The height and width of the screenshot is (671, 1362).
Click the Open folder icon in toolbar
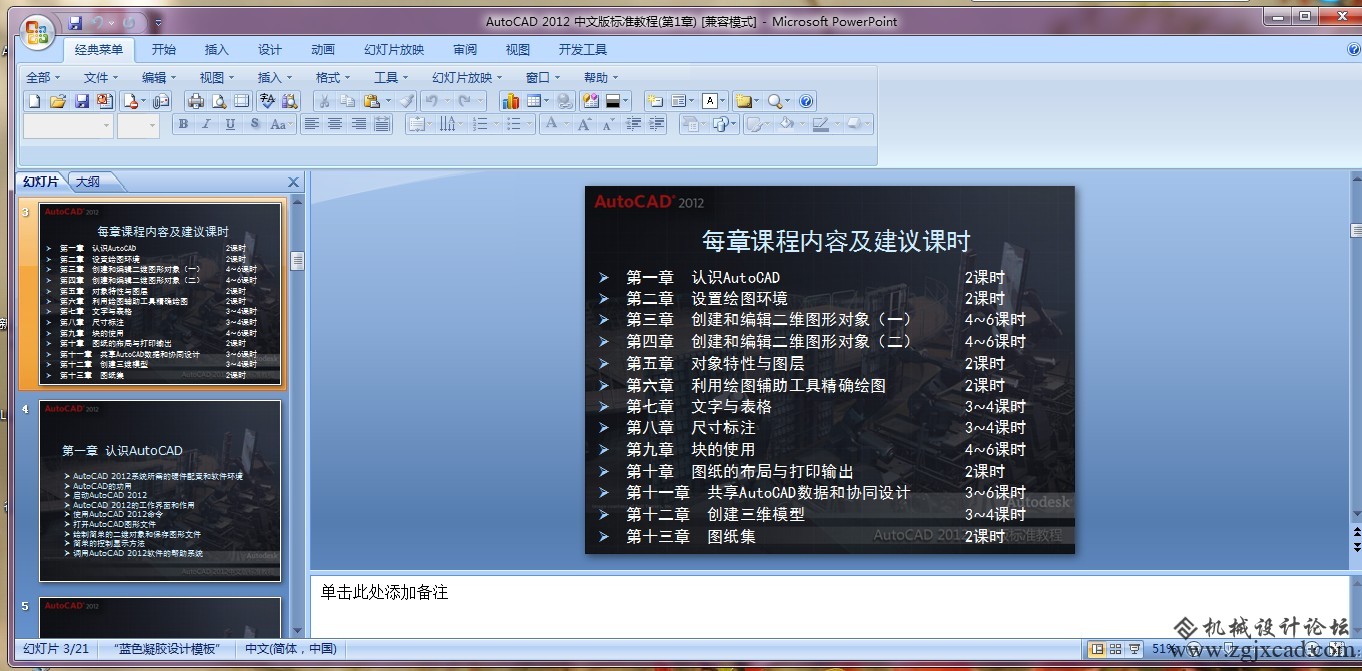tap(58, 101)
